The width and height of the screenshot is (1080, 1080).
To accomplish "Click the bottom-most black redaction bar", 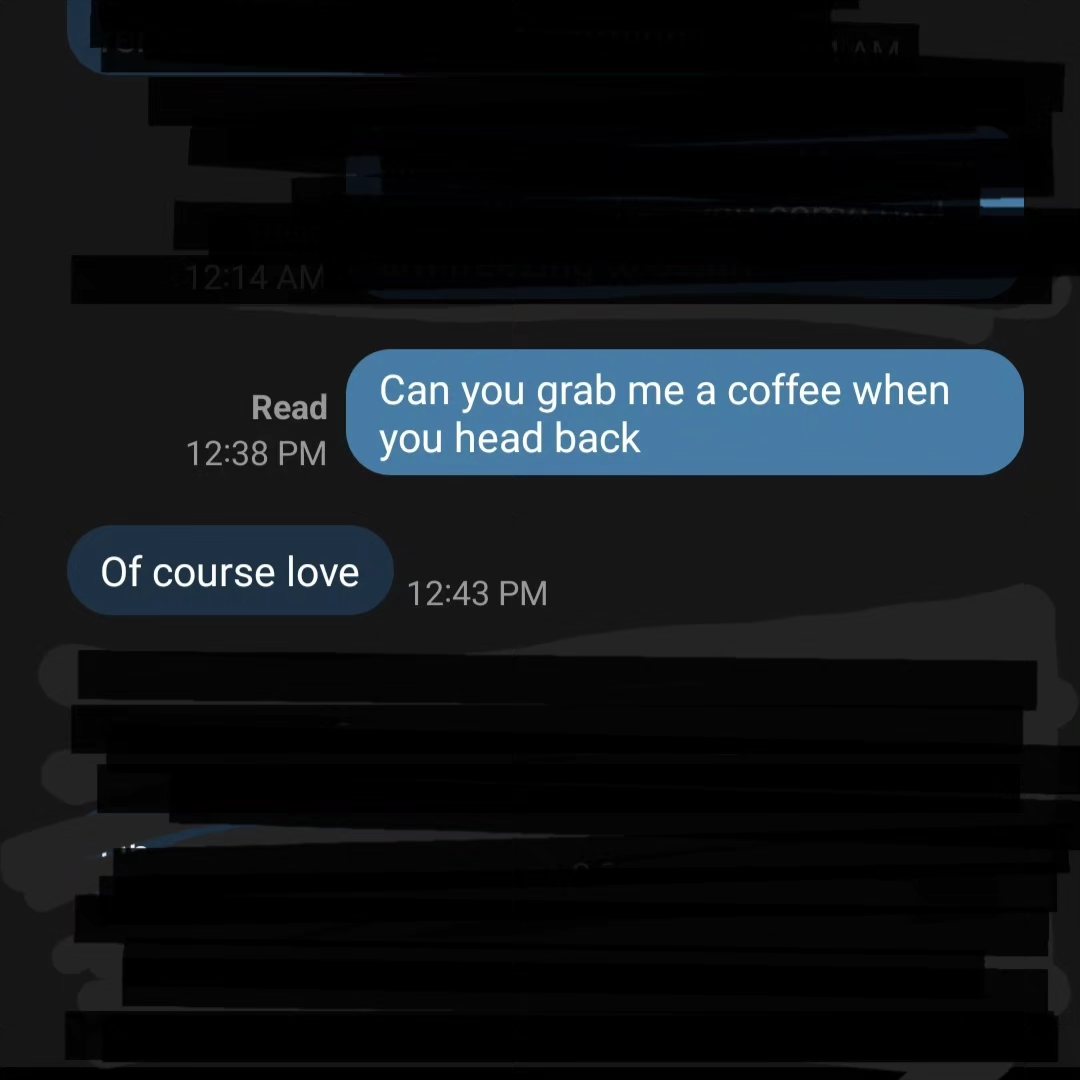I will pyautogui.click(x=561, y=1035).
